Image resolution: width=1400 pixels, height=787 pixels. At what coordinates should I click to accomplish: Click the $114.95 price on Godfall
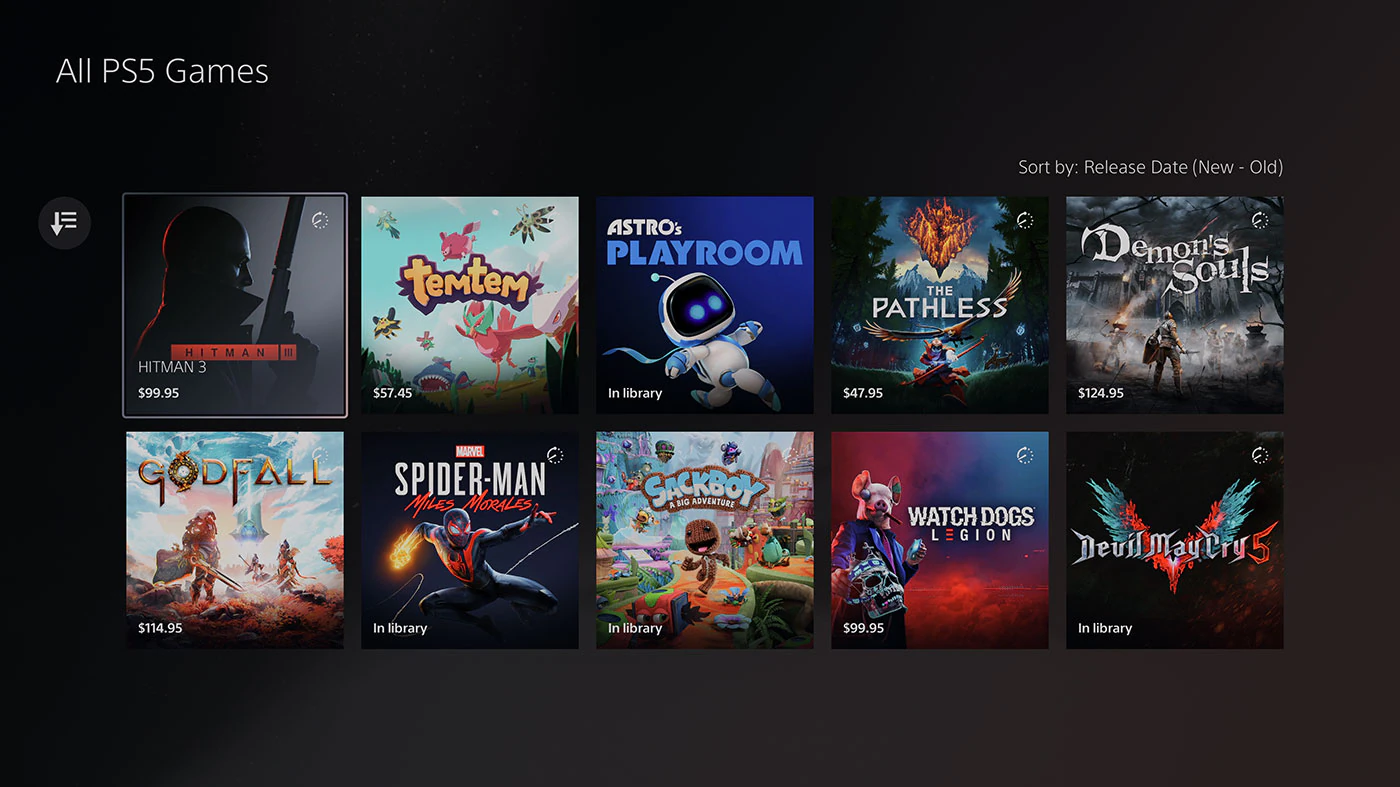click(160, 628)
